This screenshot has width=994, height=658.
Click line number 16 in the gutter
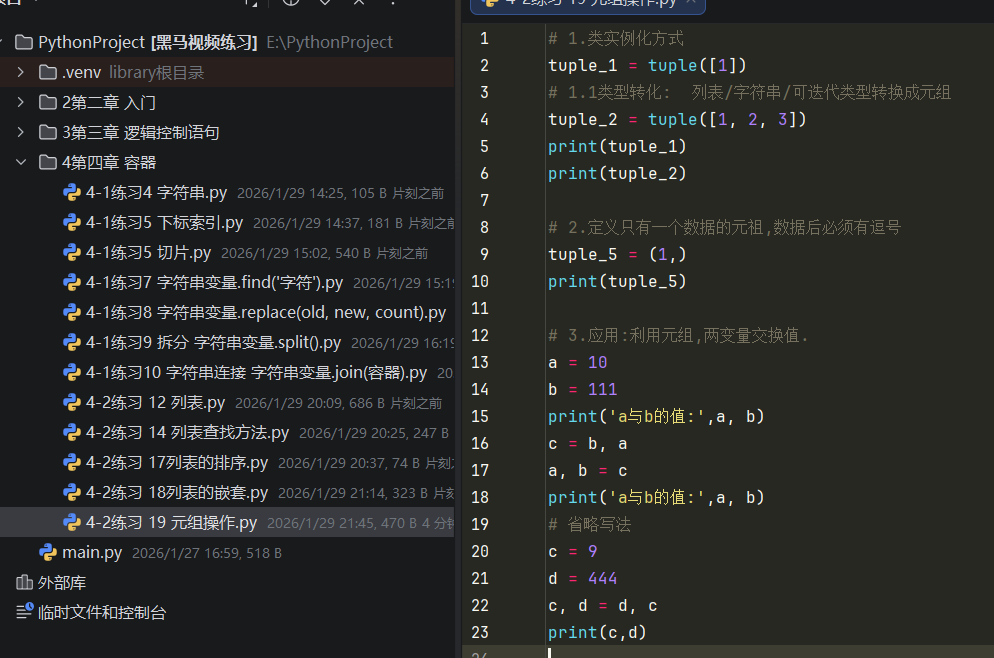pyautogui.click(x=480, y=443)
